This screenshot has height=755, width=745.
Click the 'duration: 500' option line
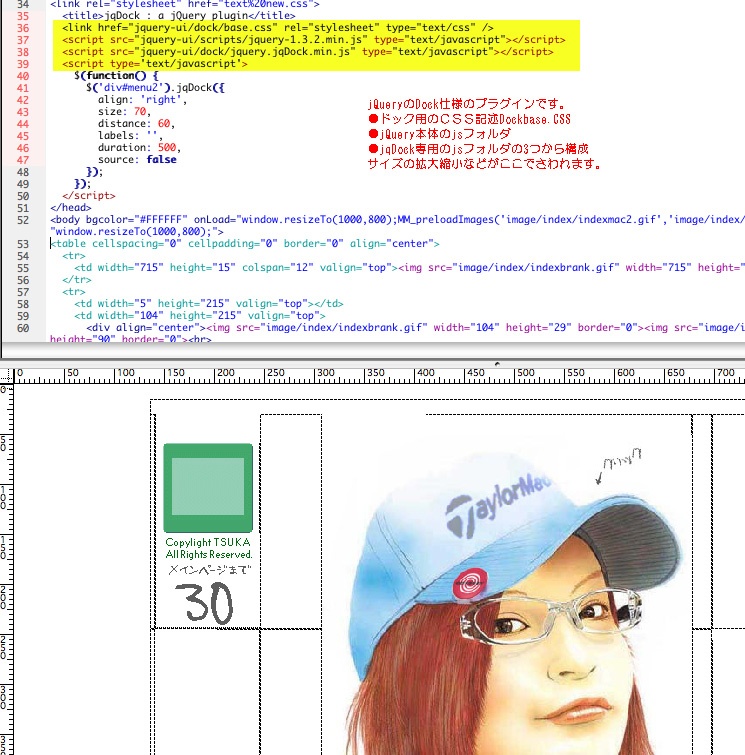(x=139, y=148)
